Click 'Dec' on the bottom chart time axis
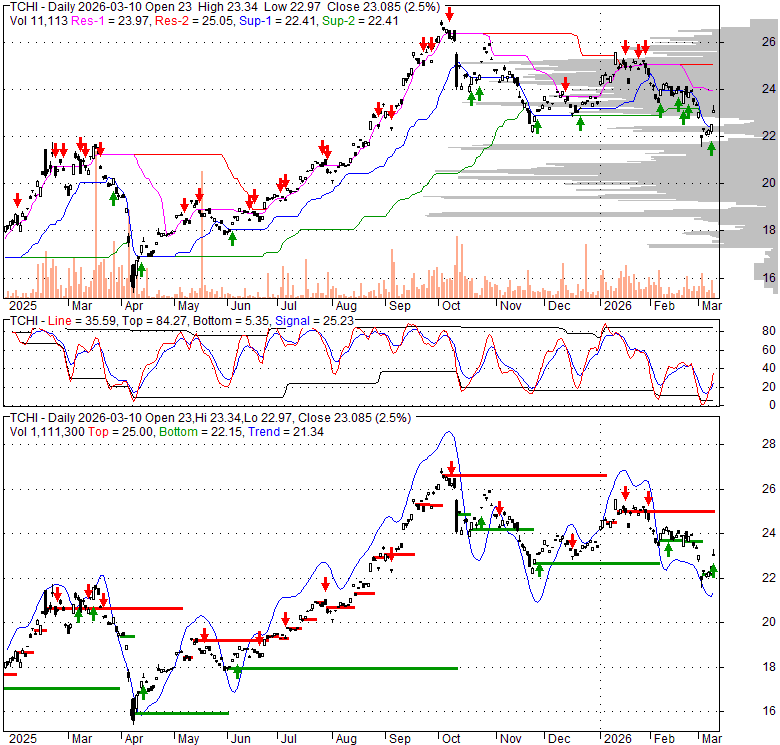The height and width of the screenshot is (745, 780). click(x=559, y=738)
